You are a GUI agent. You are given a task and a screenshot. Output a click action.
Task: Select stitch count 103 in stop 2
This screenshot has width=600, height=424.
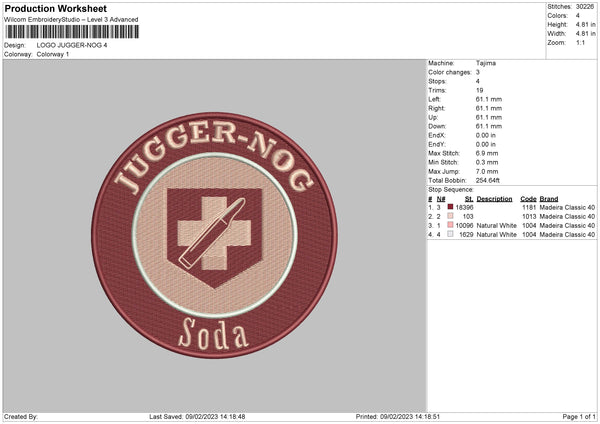point(468,216)
